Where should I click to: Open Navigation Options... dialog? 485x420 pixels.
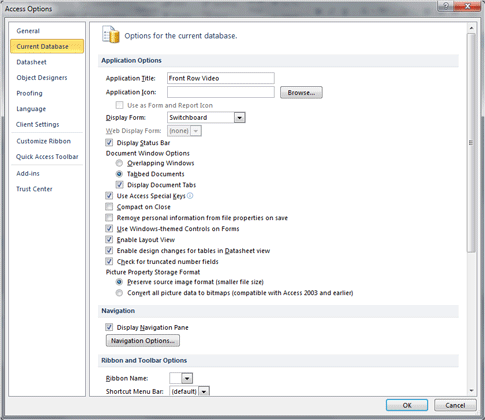pyautogui.click(x=143, y=341)
